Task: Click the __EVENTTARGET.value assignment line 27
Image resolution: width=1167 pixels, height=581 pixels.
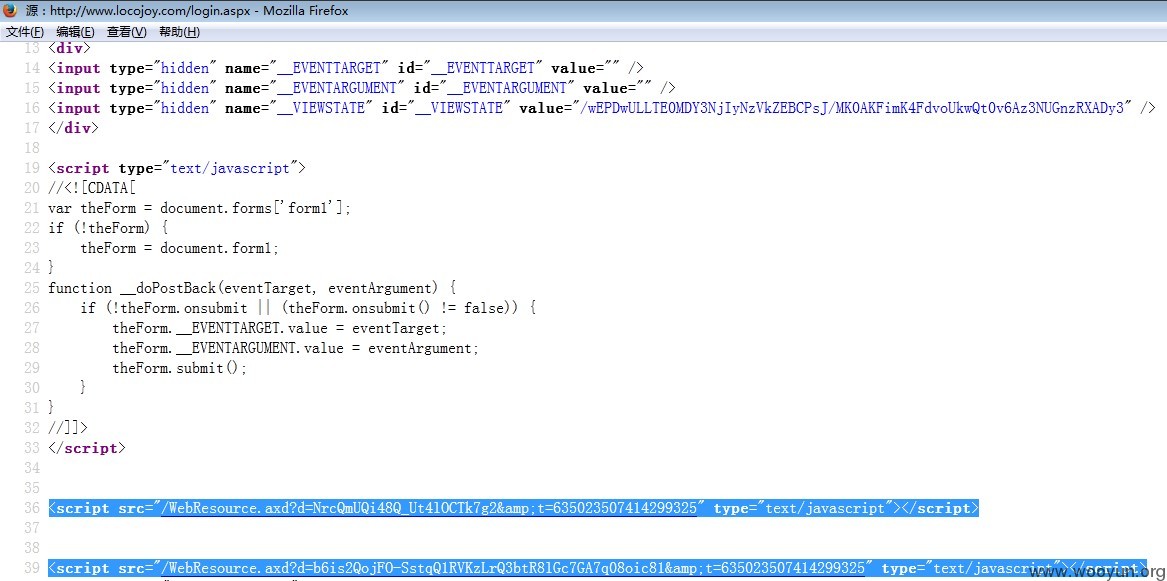Action: (281, 329)
